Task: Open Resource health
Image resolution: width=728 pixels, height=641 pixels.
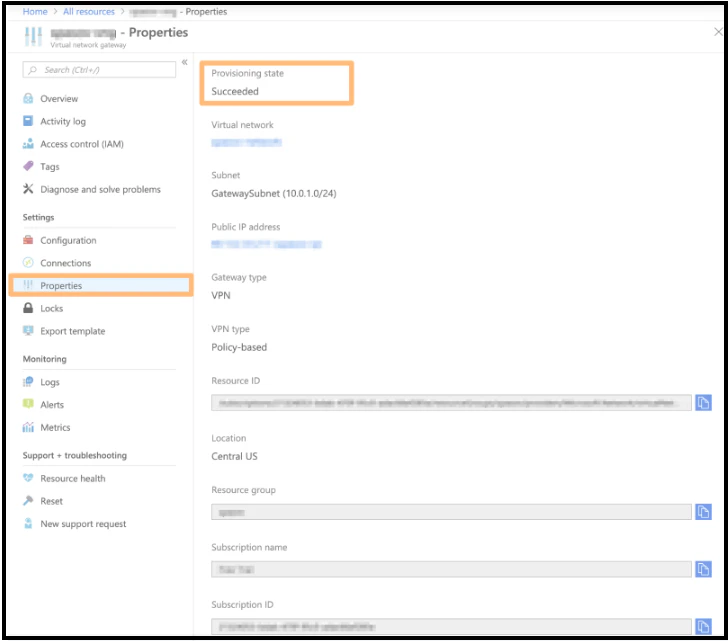Action: pos(72,478)
